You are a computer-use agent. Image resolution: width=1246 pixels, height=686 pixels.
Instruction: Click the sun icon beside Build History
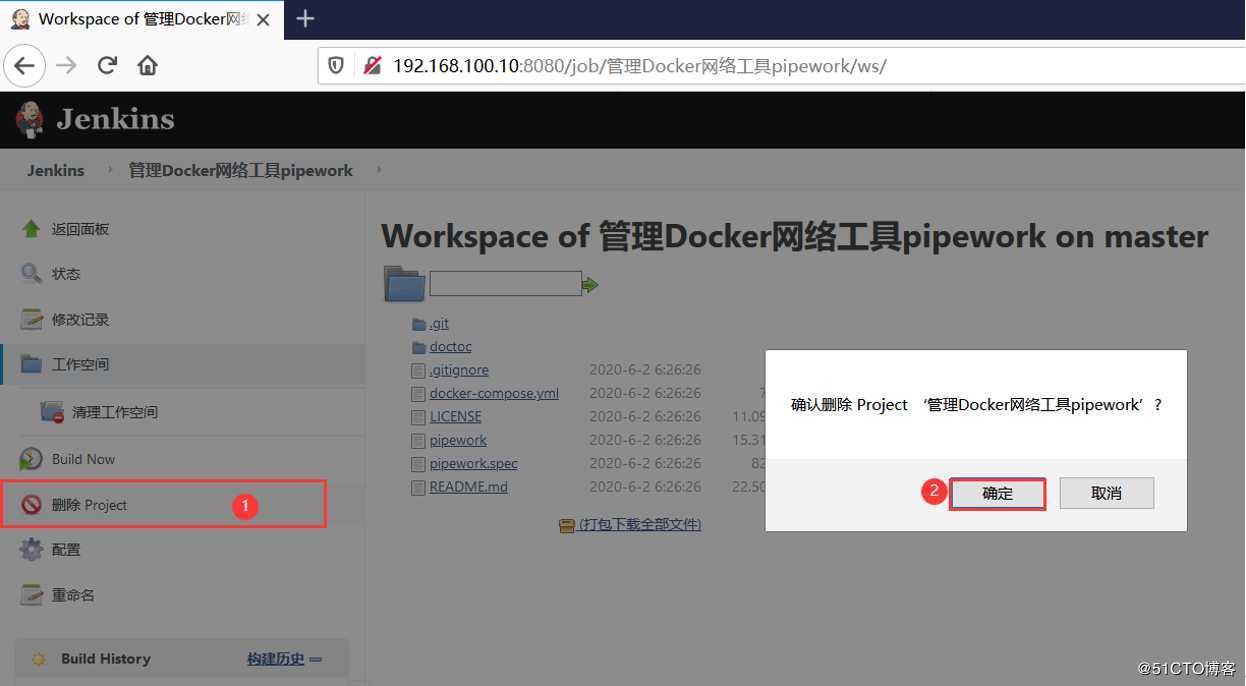tap(38, 659)
